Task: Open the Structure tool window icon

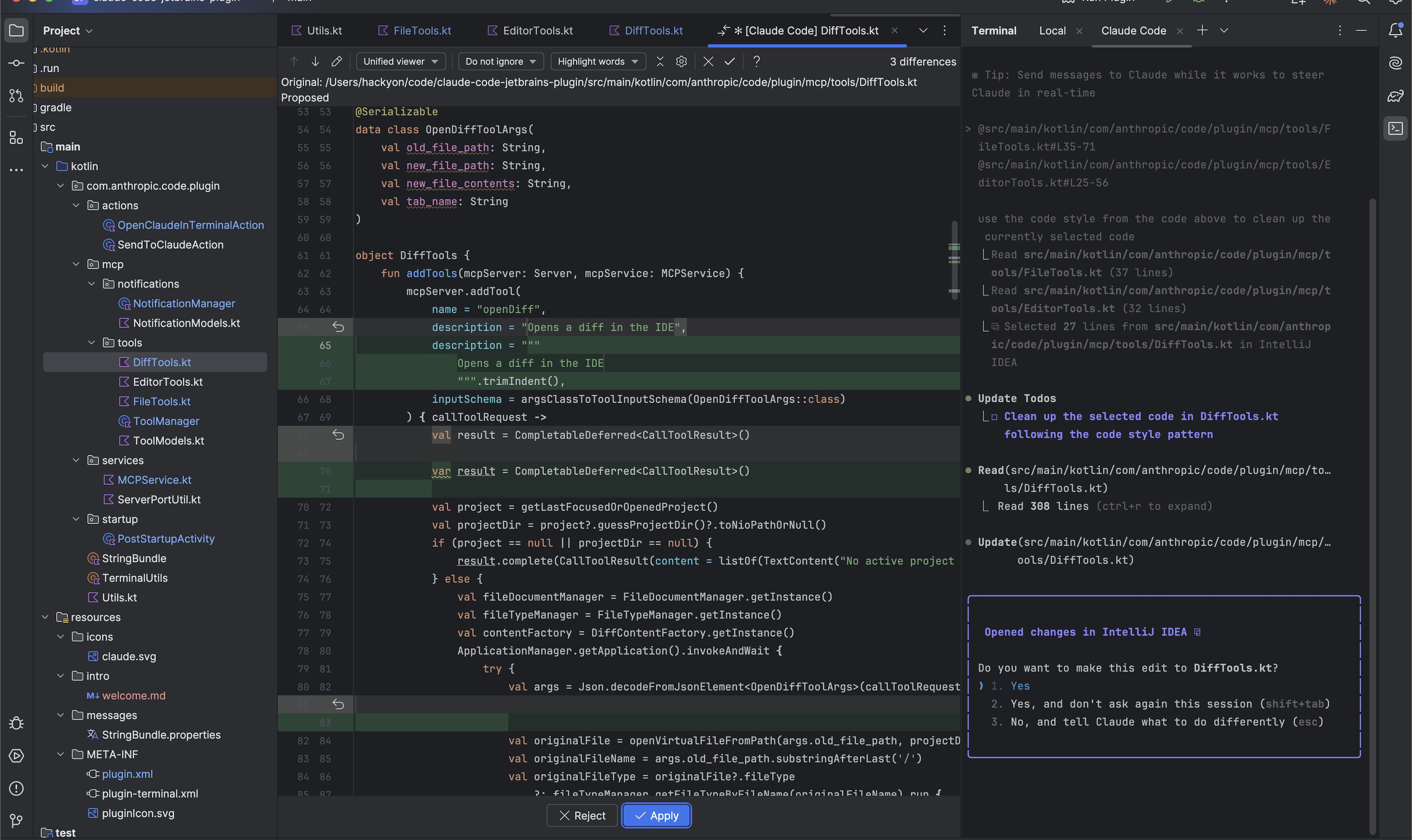Action: (16, 138)
